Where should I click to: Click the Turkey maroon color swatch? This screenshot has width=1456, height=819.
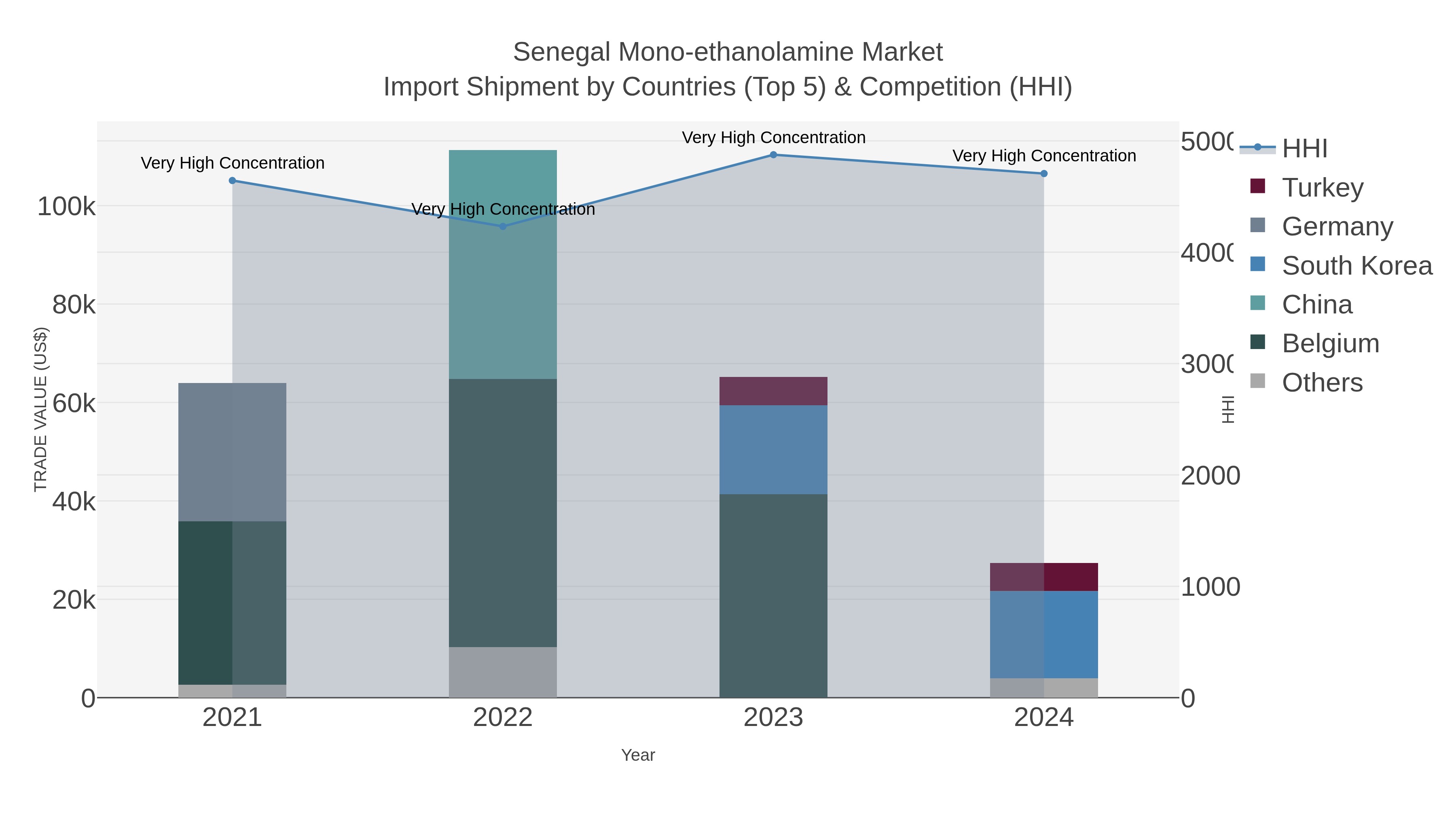1257,186
